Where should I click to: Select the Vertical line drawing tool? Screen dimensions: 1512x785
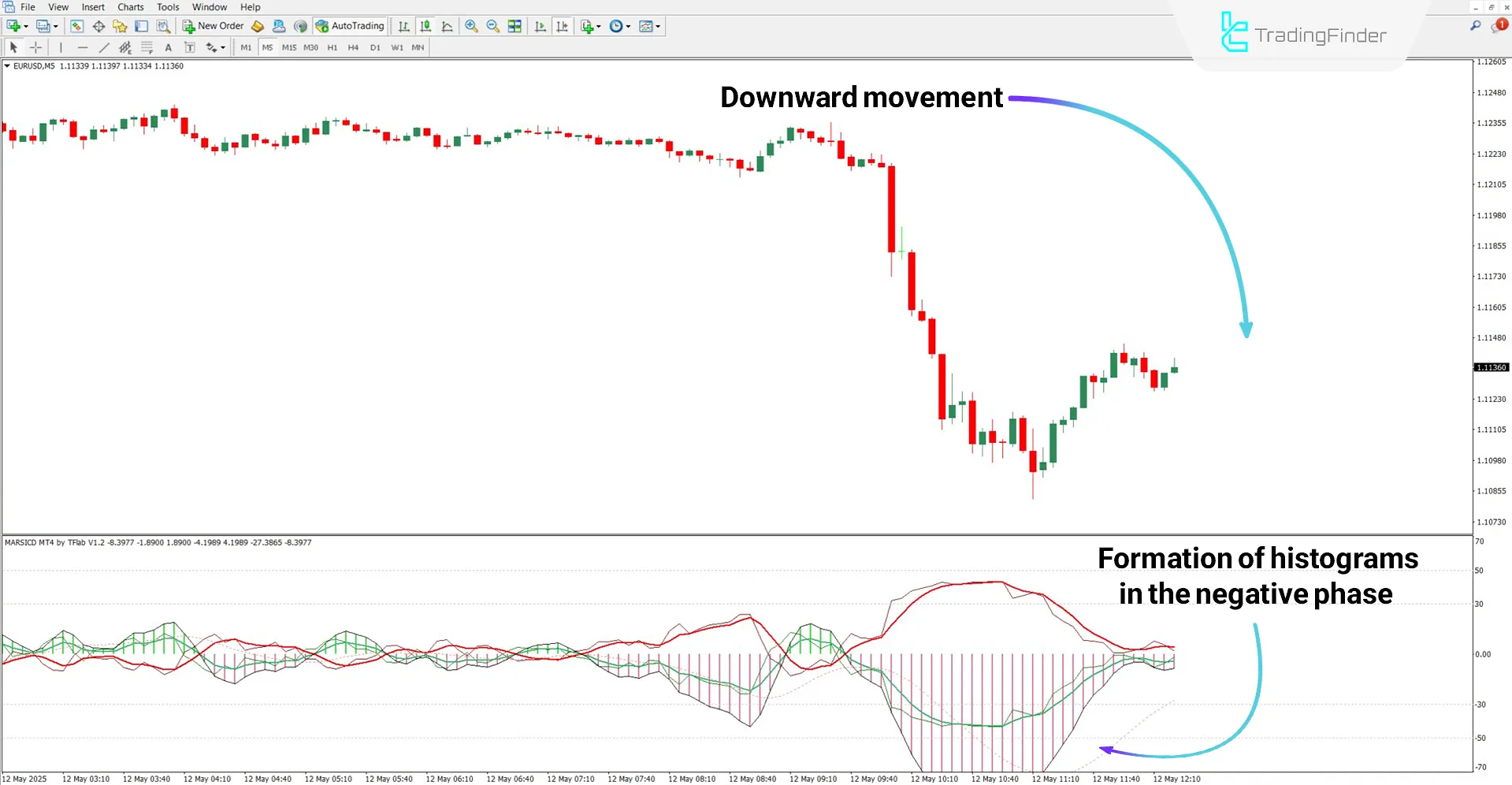pos(60,47)
